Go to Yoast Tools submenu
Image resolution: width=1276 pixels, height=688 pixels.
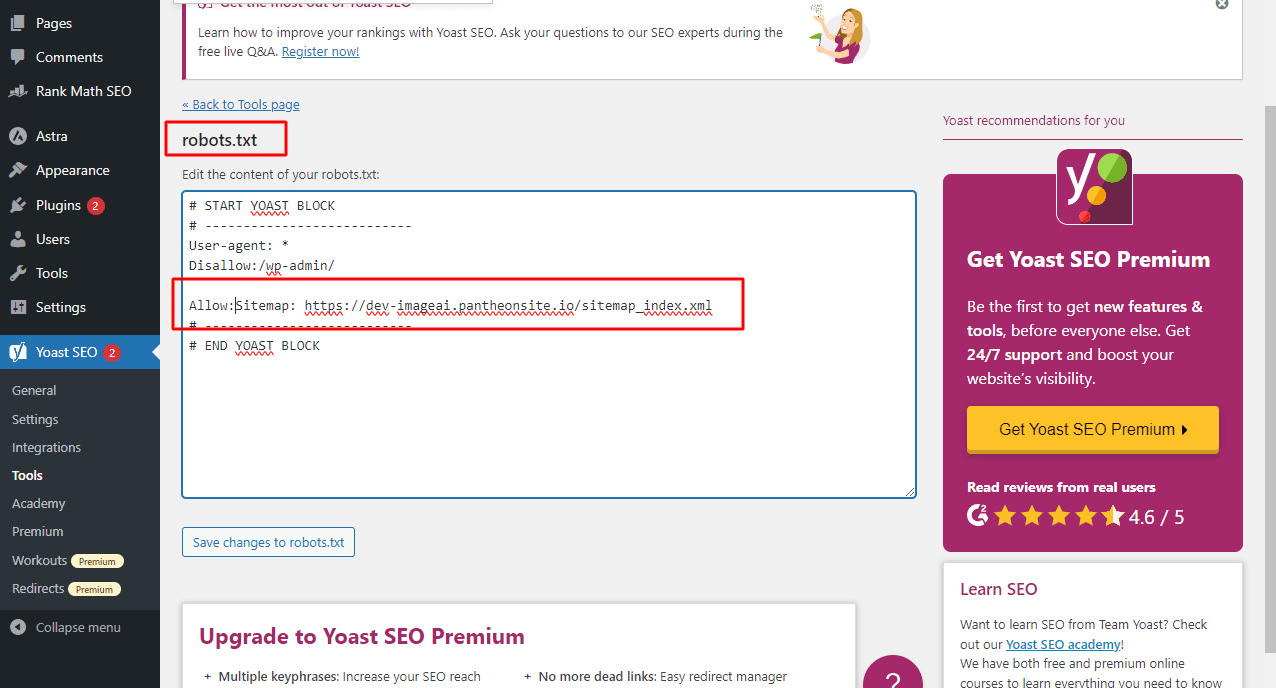click(x=27, y=475)
